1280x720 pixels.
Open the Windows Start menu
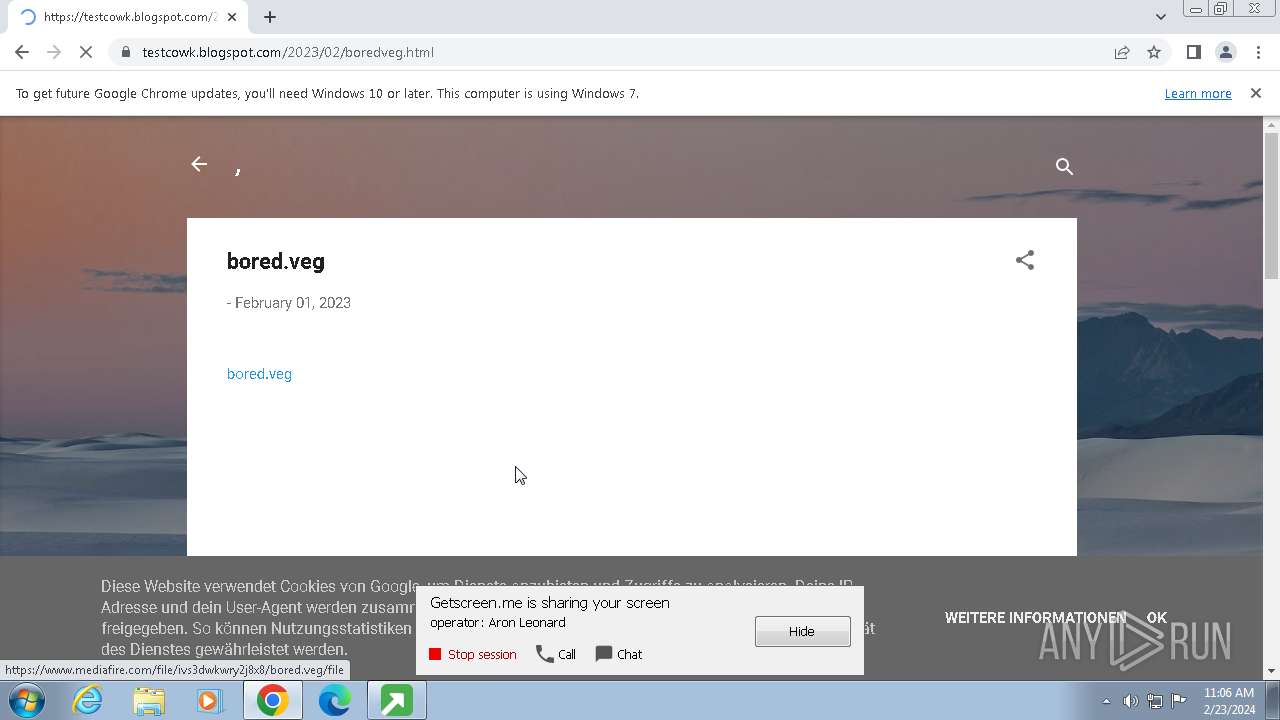coord(27,701)
